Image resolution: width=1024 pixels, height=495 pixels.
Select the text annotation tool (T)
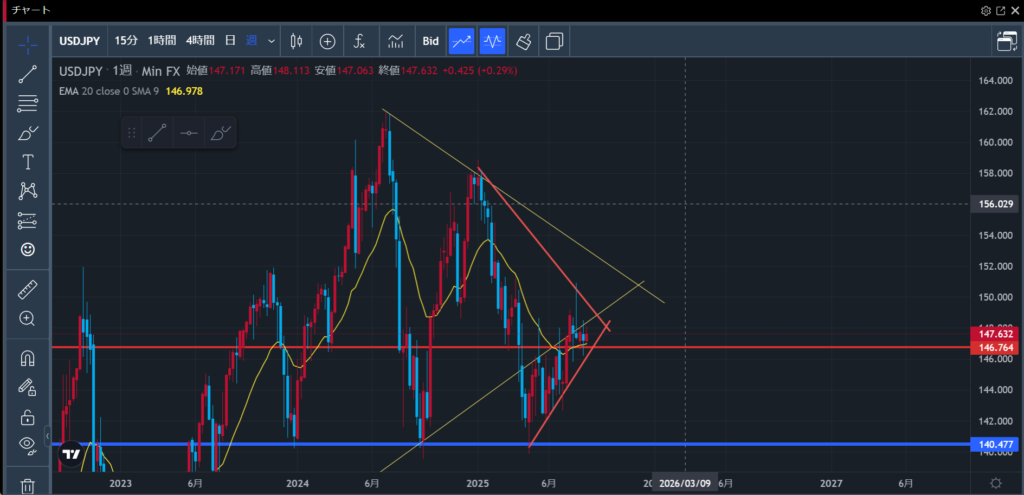pyautogui.click(x=27, y=162)
